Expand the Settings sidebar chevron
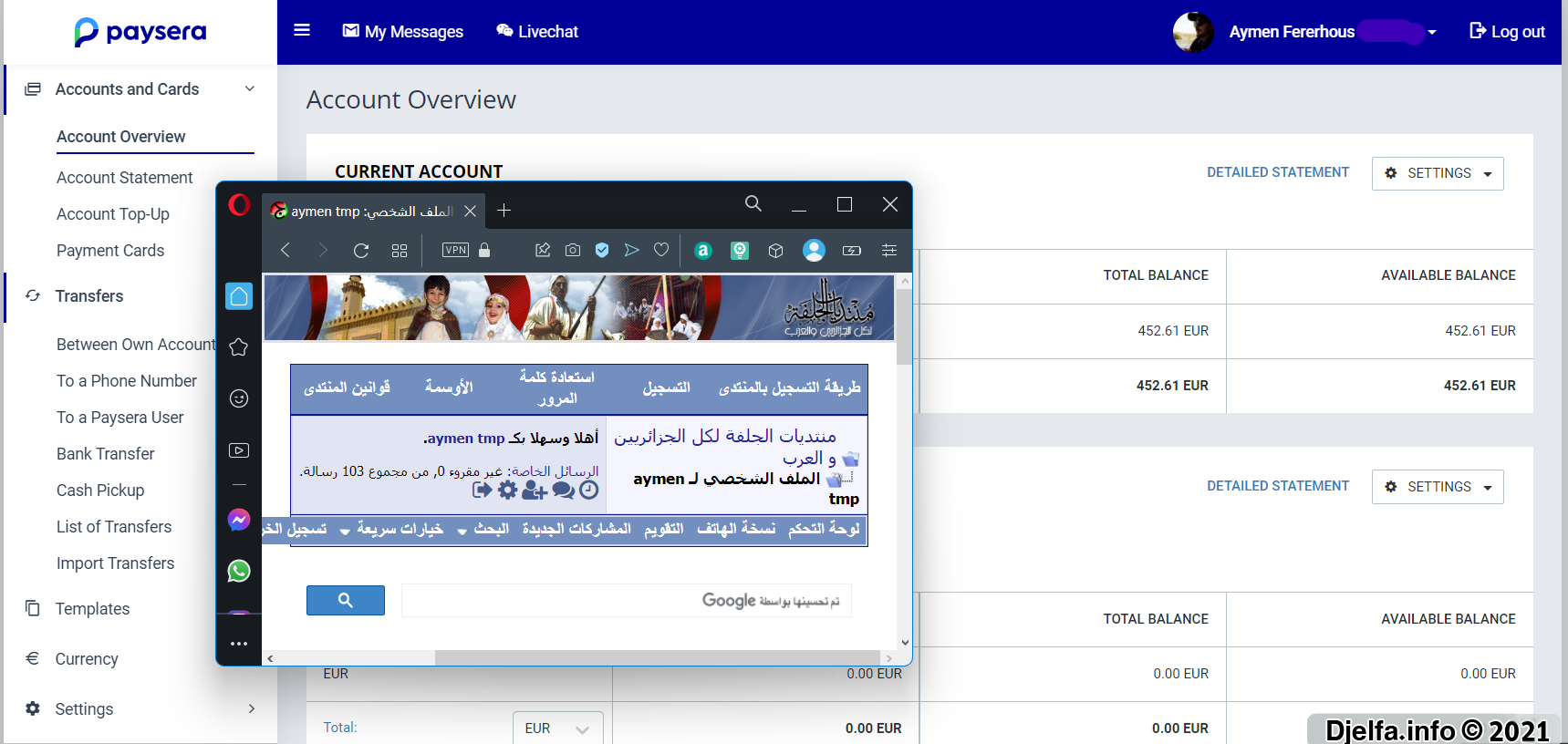 tap(251, 708)
